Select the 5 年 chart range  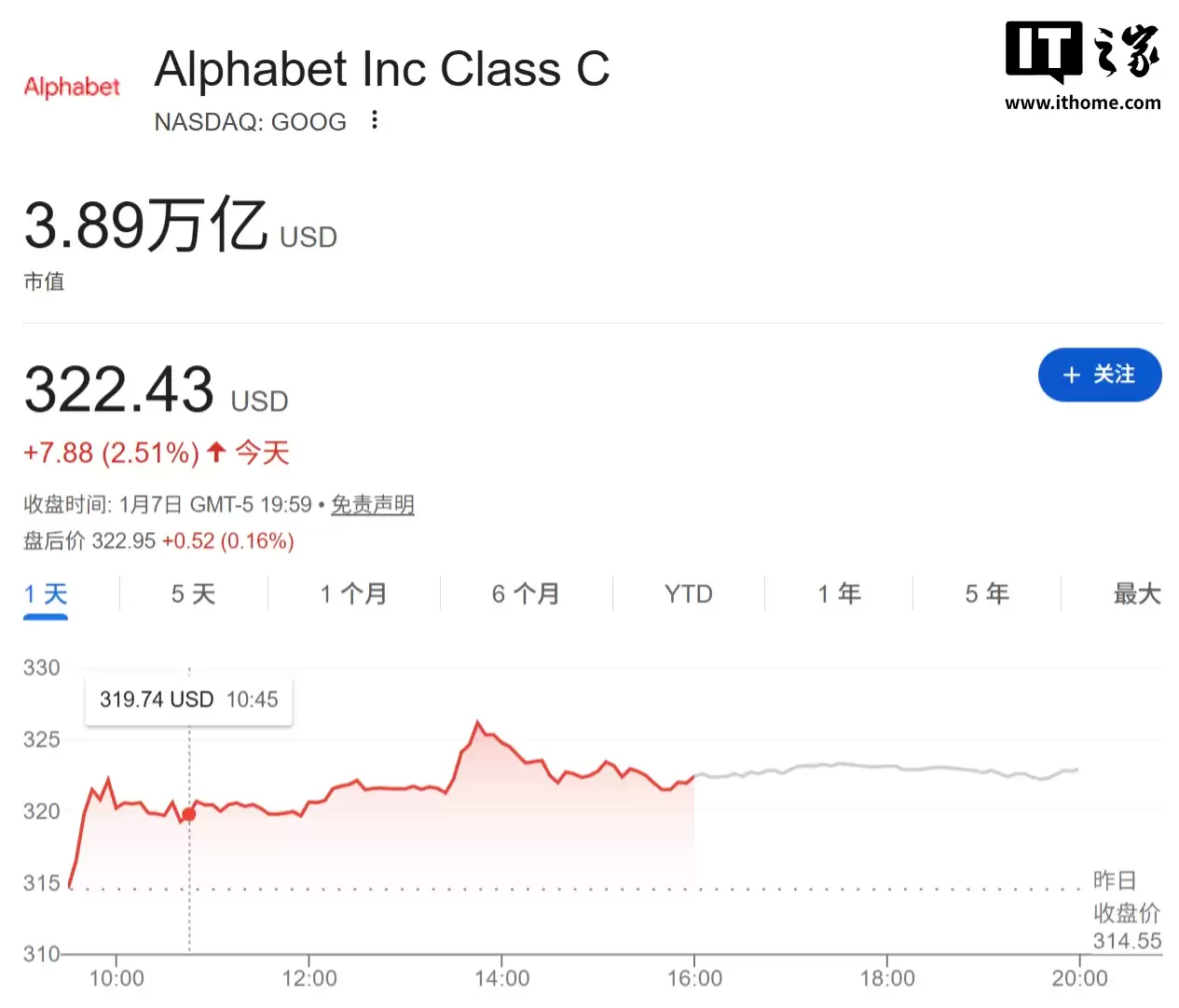tap(986, 593)
